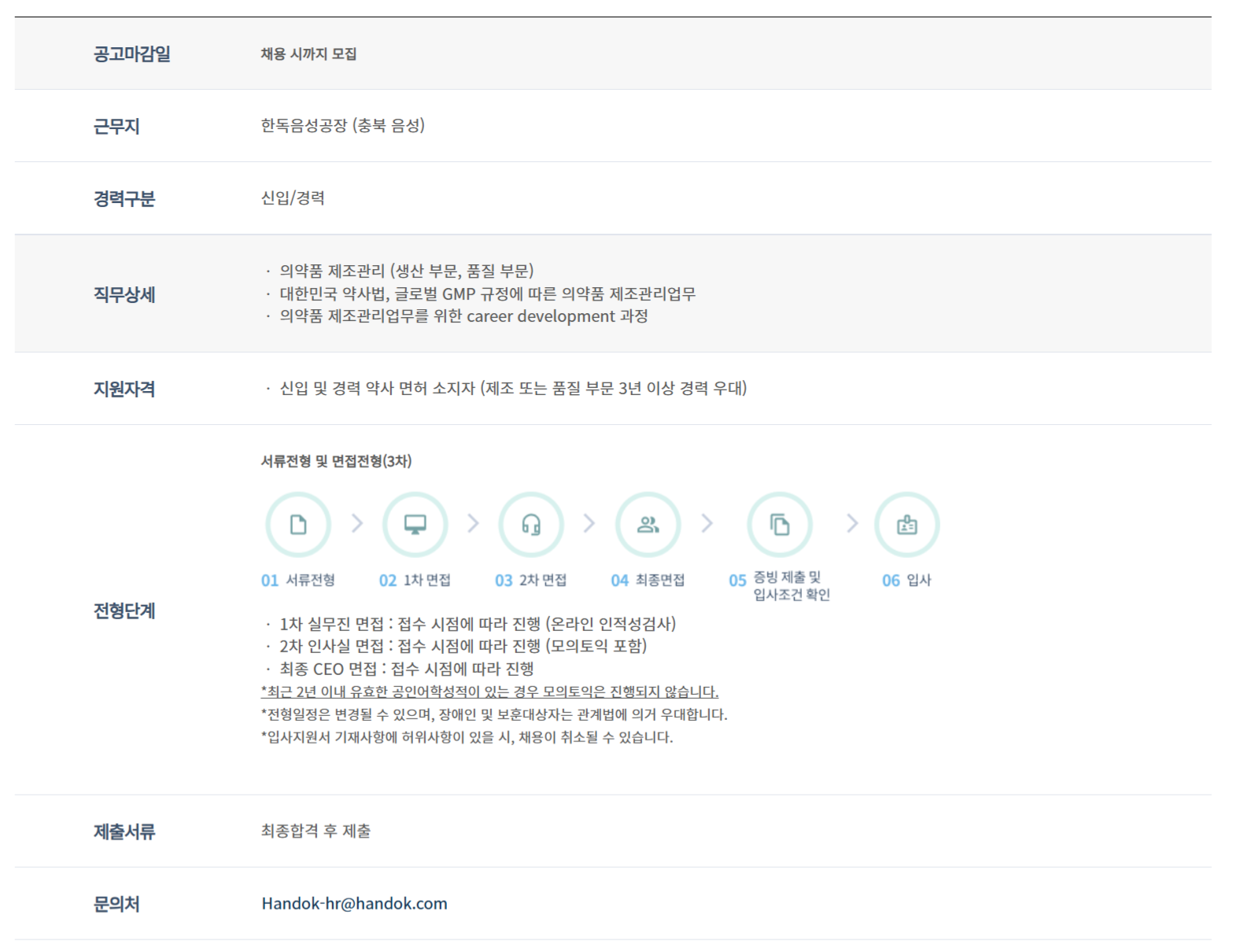Click the arrow between steps 01 and 02

357,523
